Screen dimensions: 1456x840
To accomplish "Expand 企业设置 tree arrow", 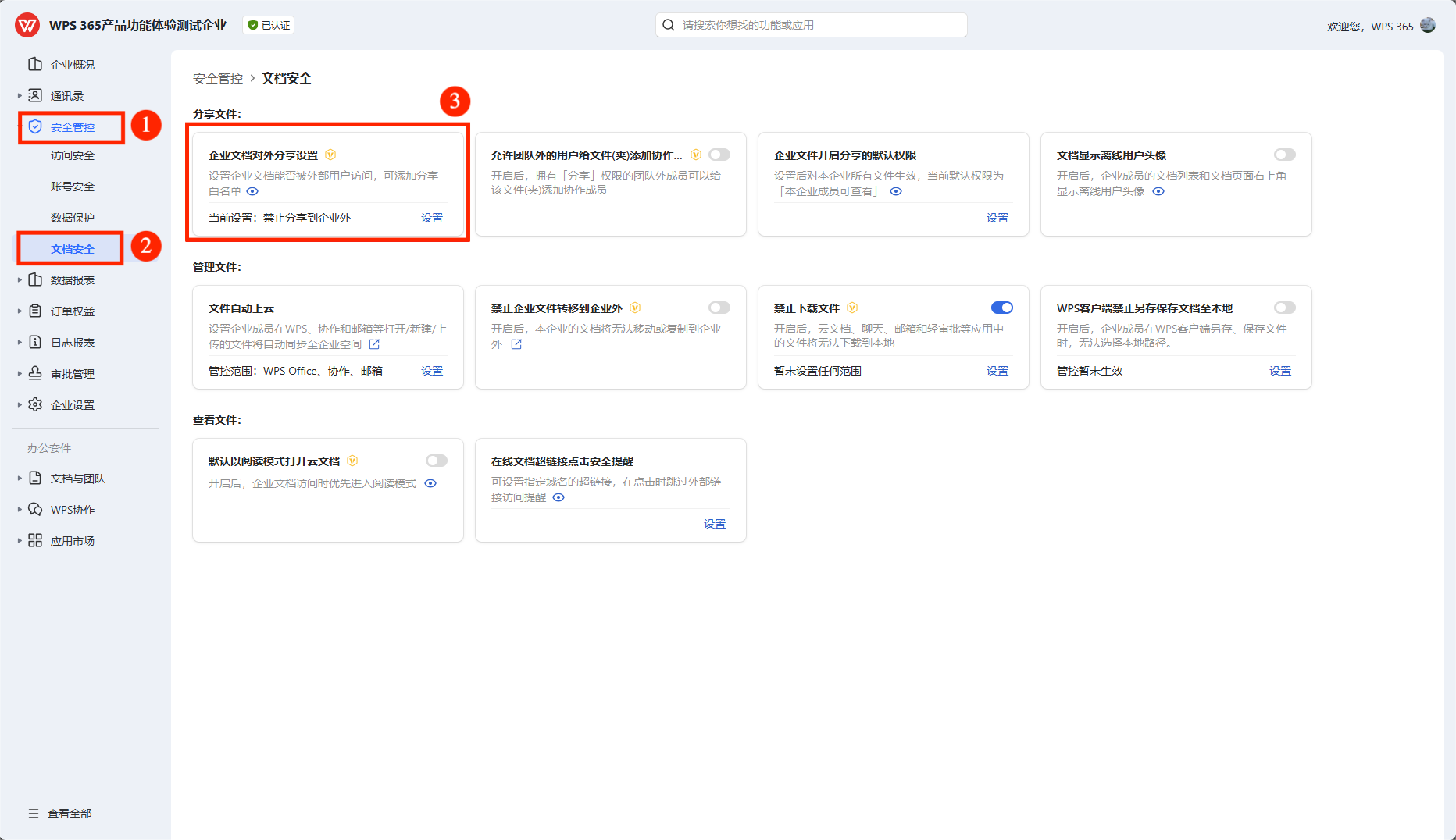I will pyautogui.click(x=20, y=404).
